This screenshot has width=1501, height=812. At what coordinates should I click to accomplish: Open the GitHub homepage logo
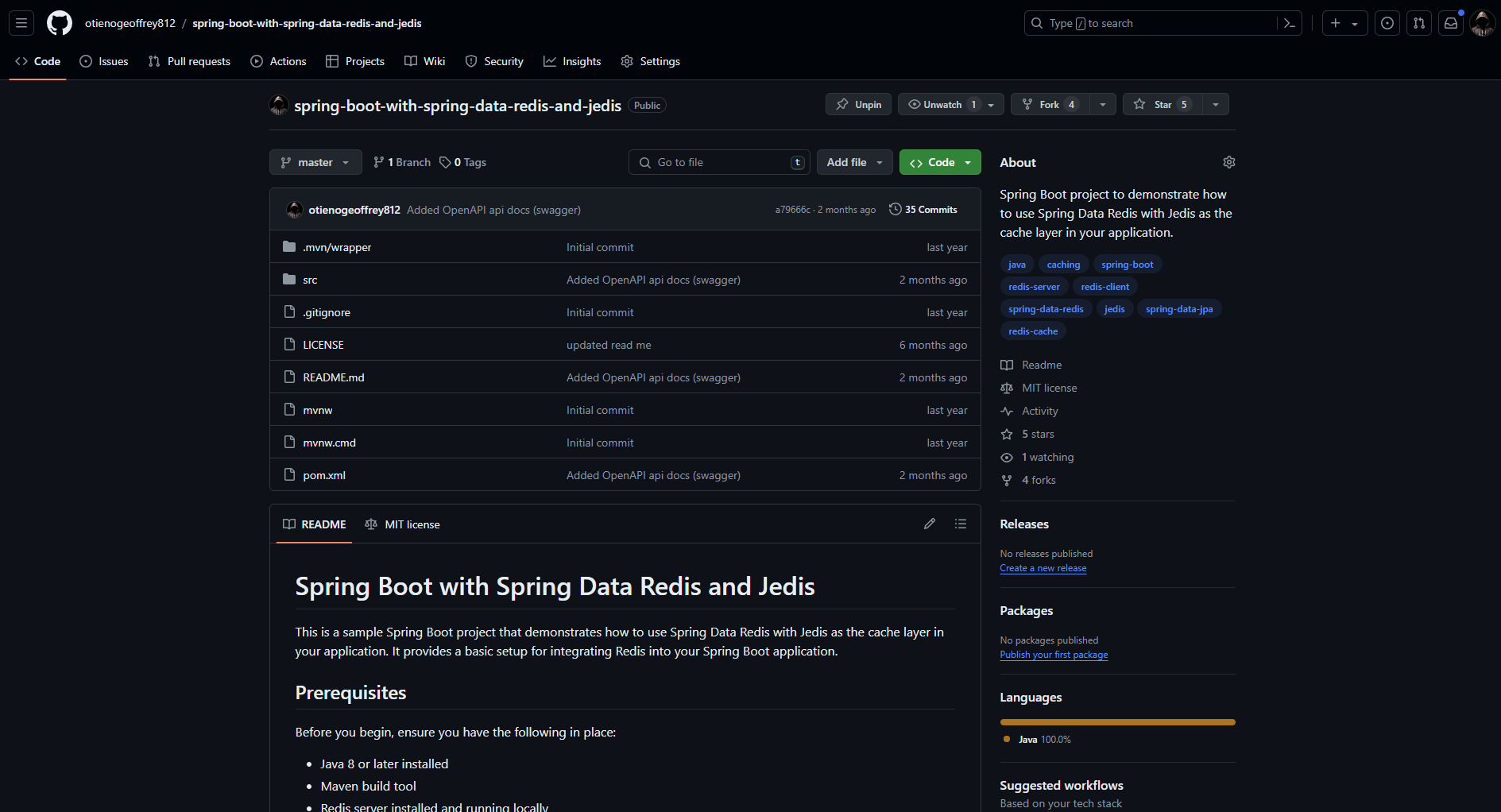[60, 23]
